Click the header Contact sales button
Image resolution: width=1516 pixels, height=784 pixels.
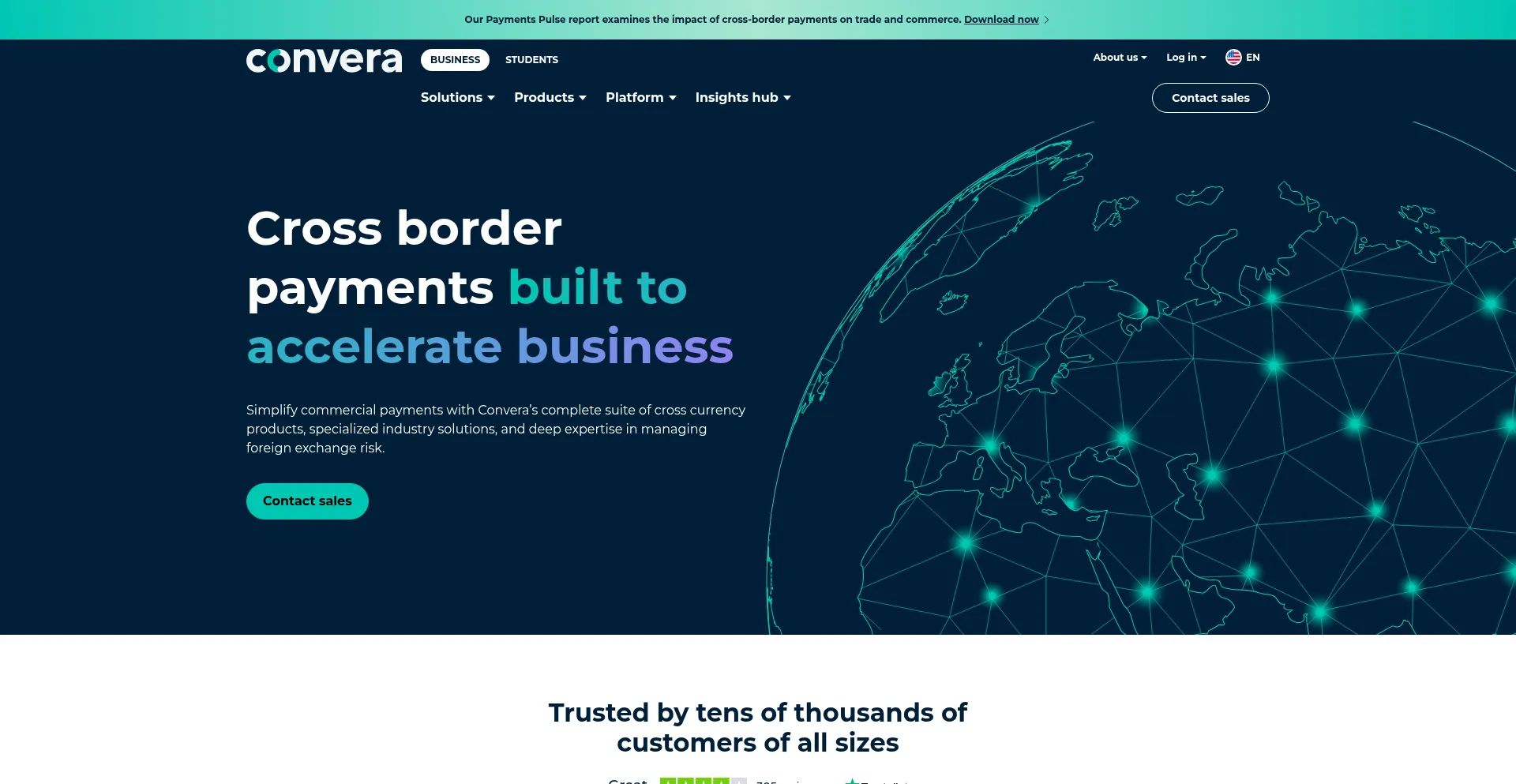[1210, 98]
